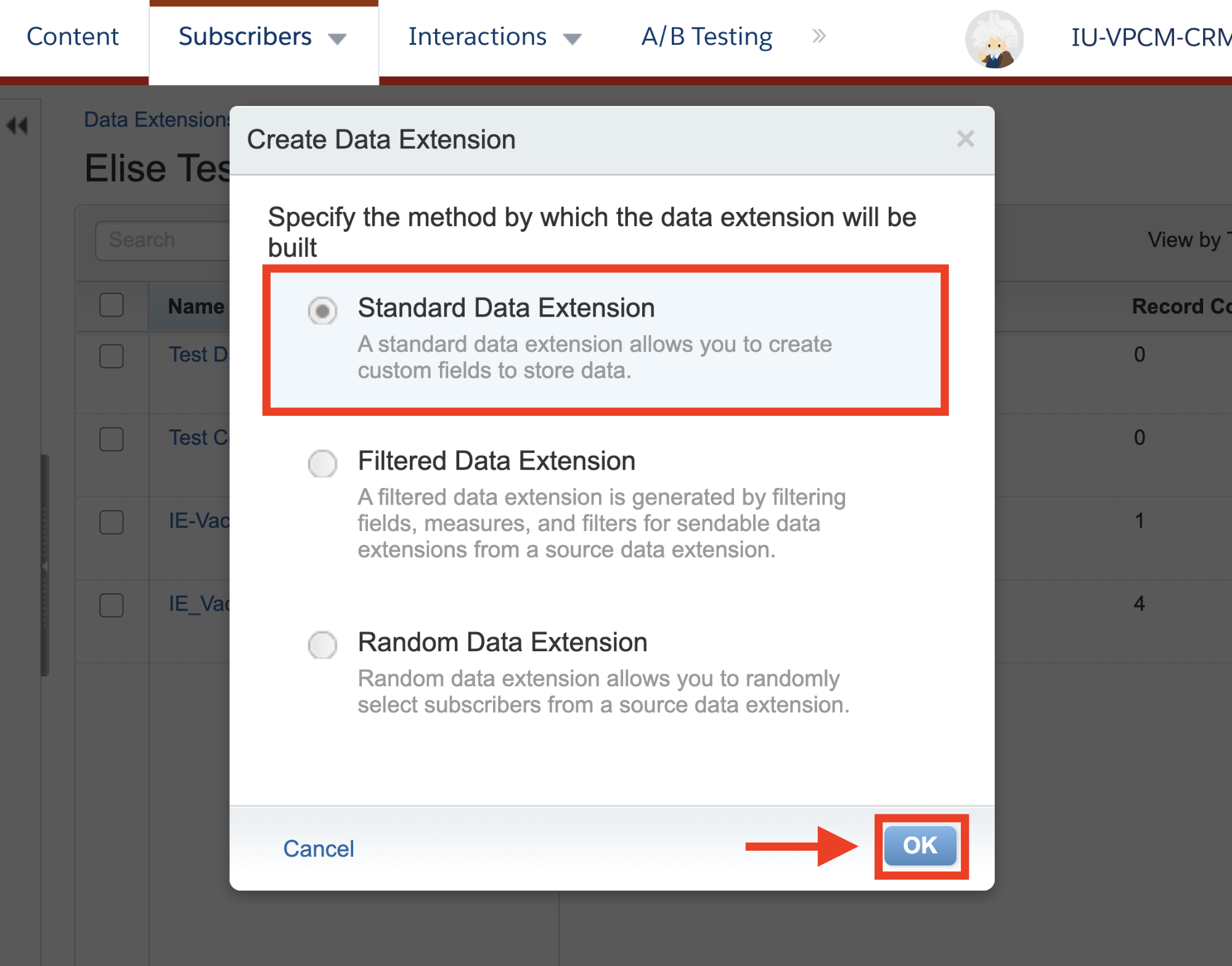
Task: Open the Content tab
Action: [x=73, y=37]
